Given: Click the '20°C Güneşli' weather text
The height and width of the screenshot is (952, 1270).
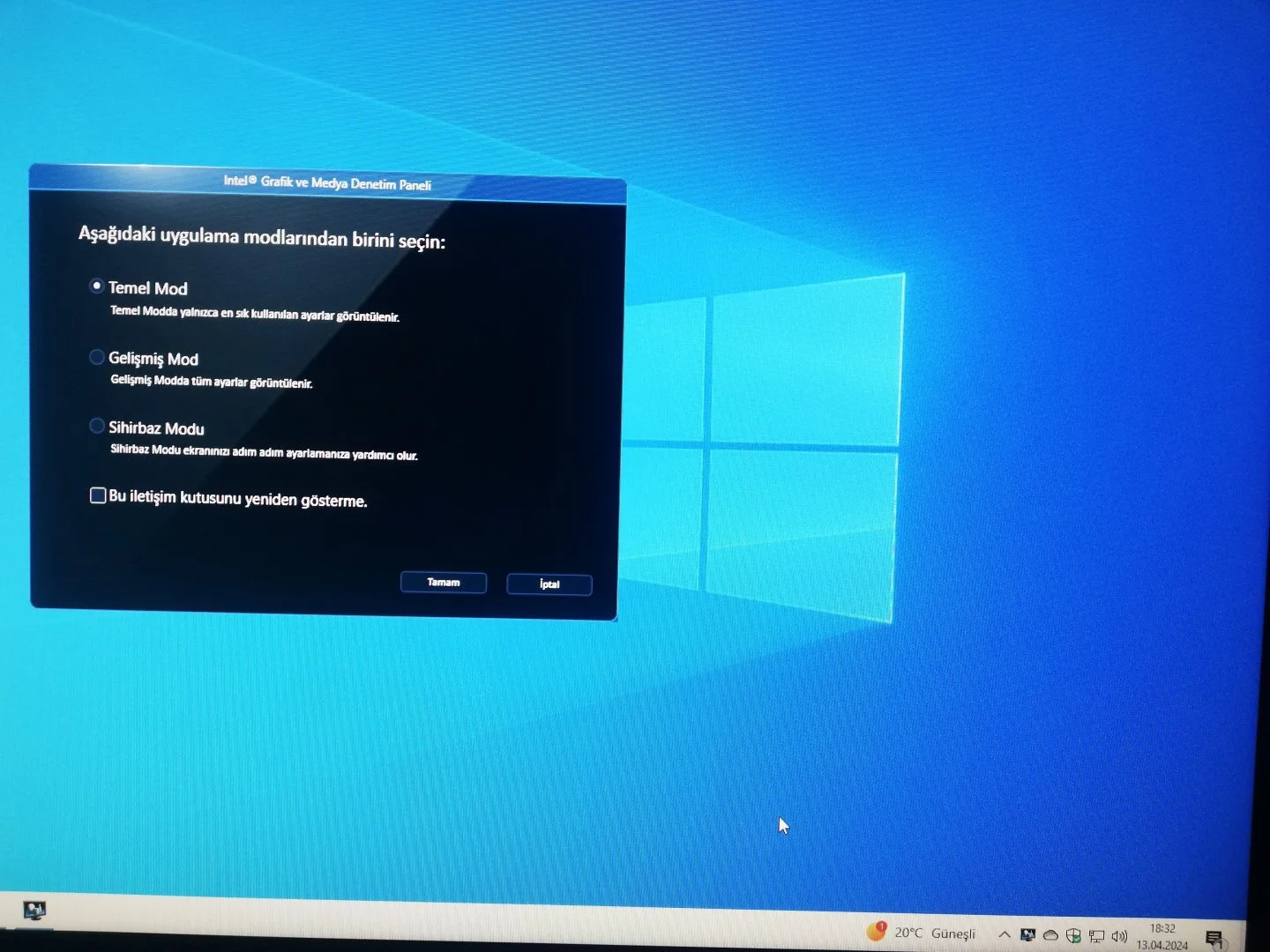Looking at the screenshot, I should pyautogui.click(x=935, y=933).
